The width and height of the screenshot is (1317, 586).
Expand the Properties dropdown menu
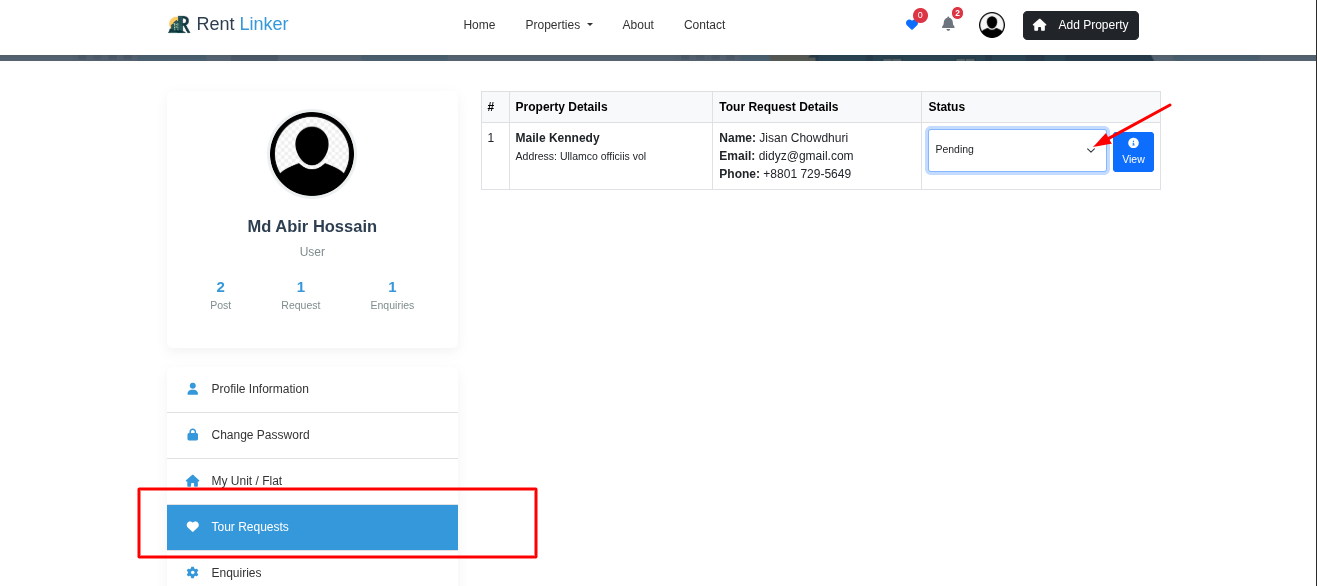pyautogui.click(x=559, y=25)
